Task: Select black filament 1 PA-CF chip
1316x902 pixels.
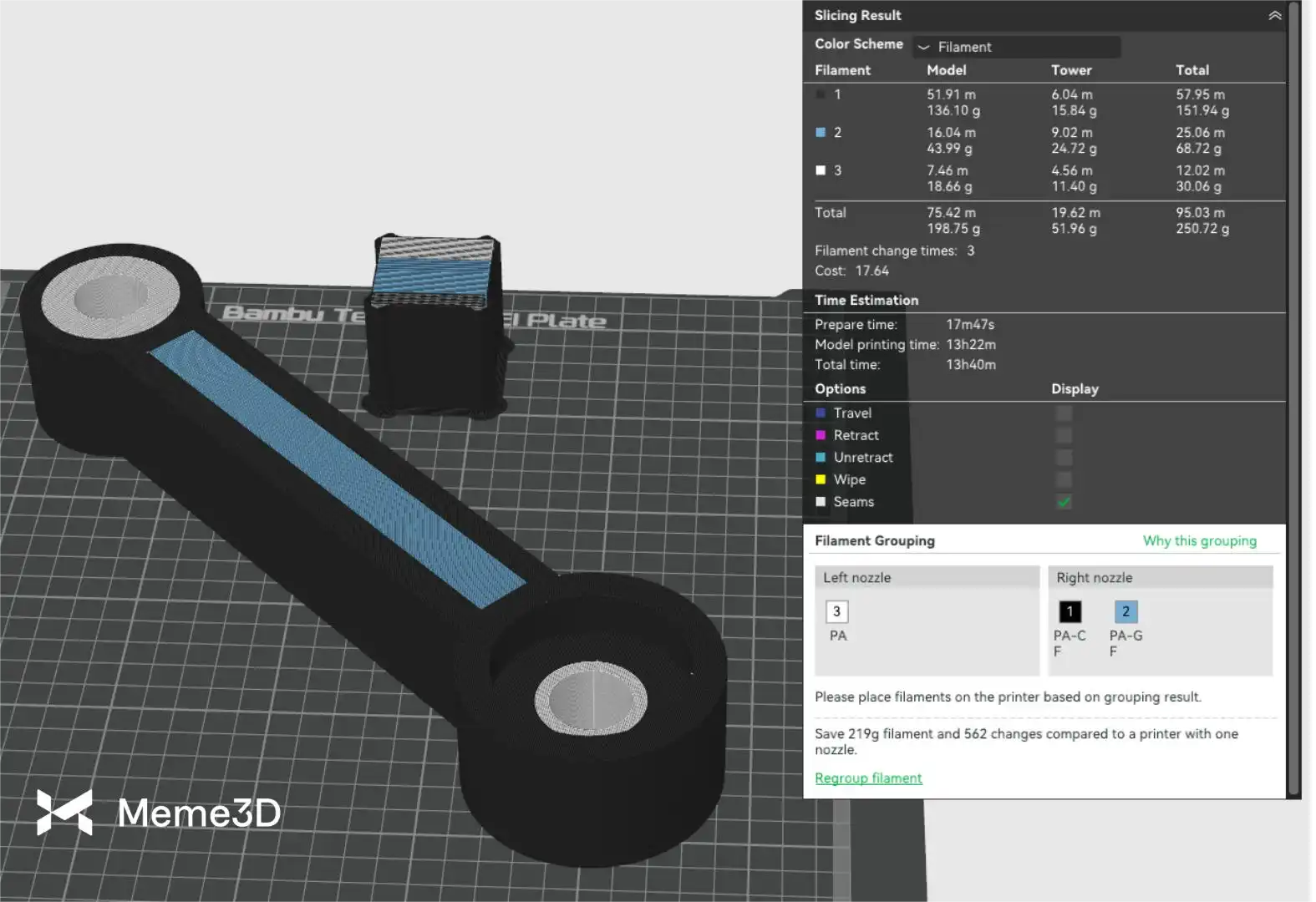Action: pyautogui.click(x=1070, y=612)
